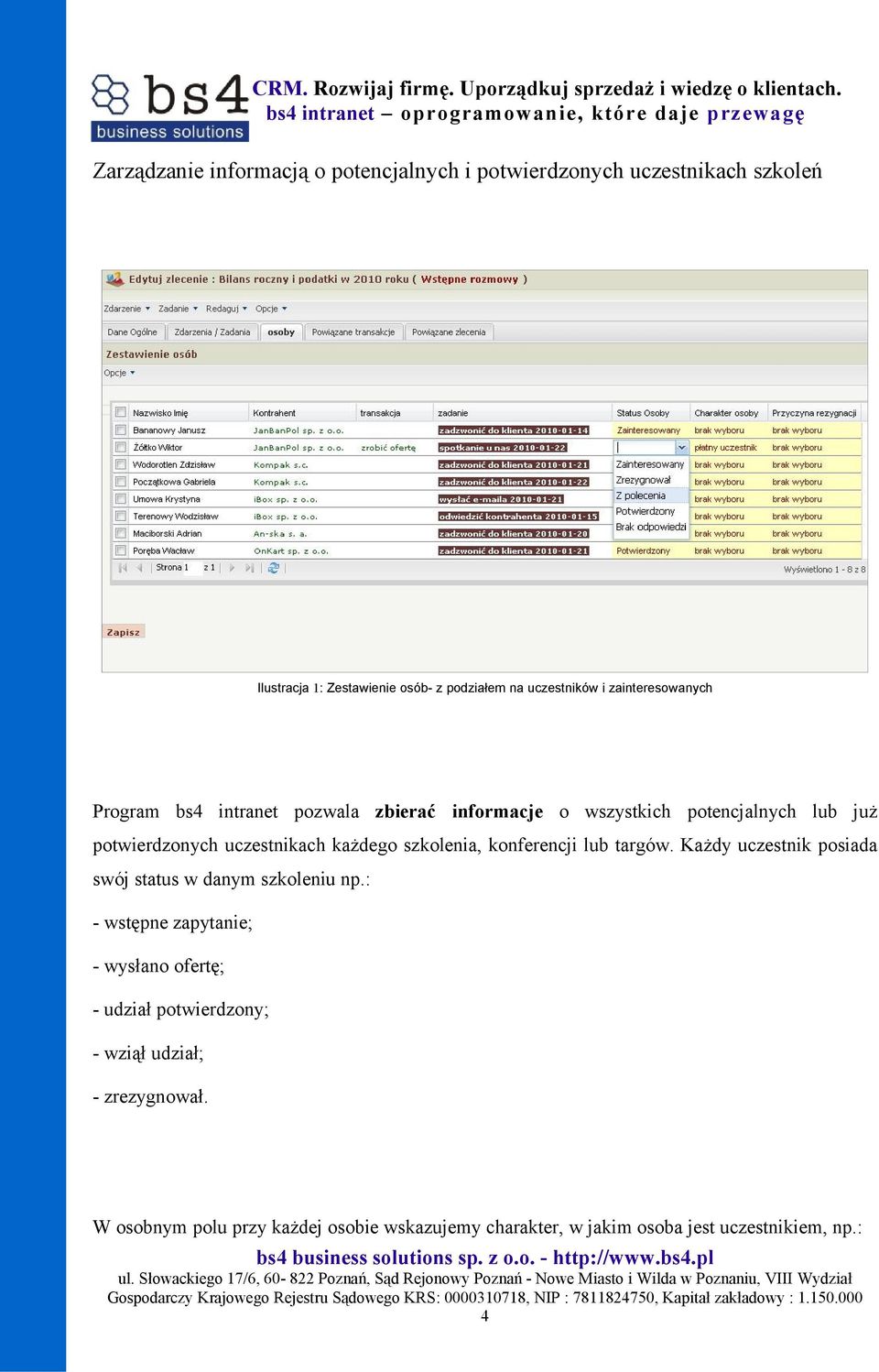
Task: Open the Zdarzenie dropdown menu
Action: (126, 309)
